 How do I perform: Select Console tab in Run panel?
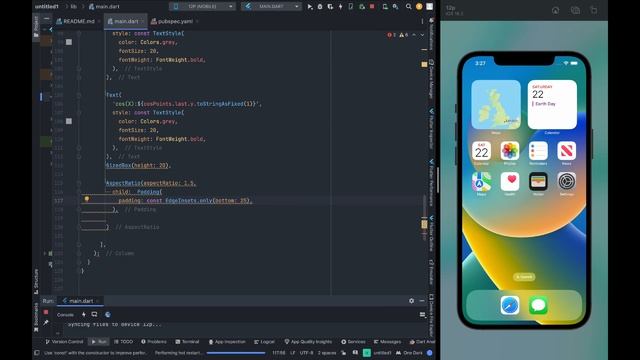tap(65, 315)
